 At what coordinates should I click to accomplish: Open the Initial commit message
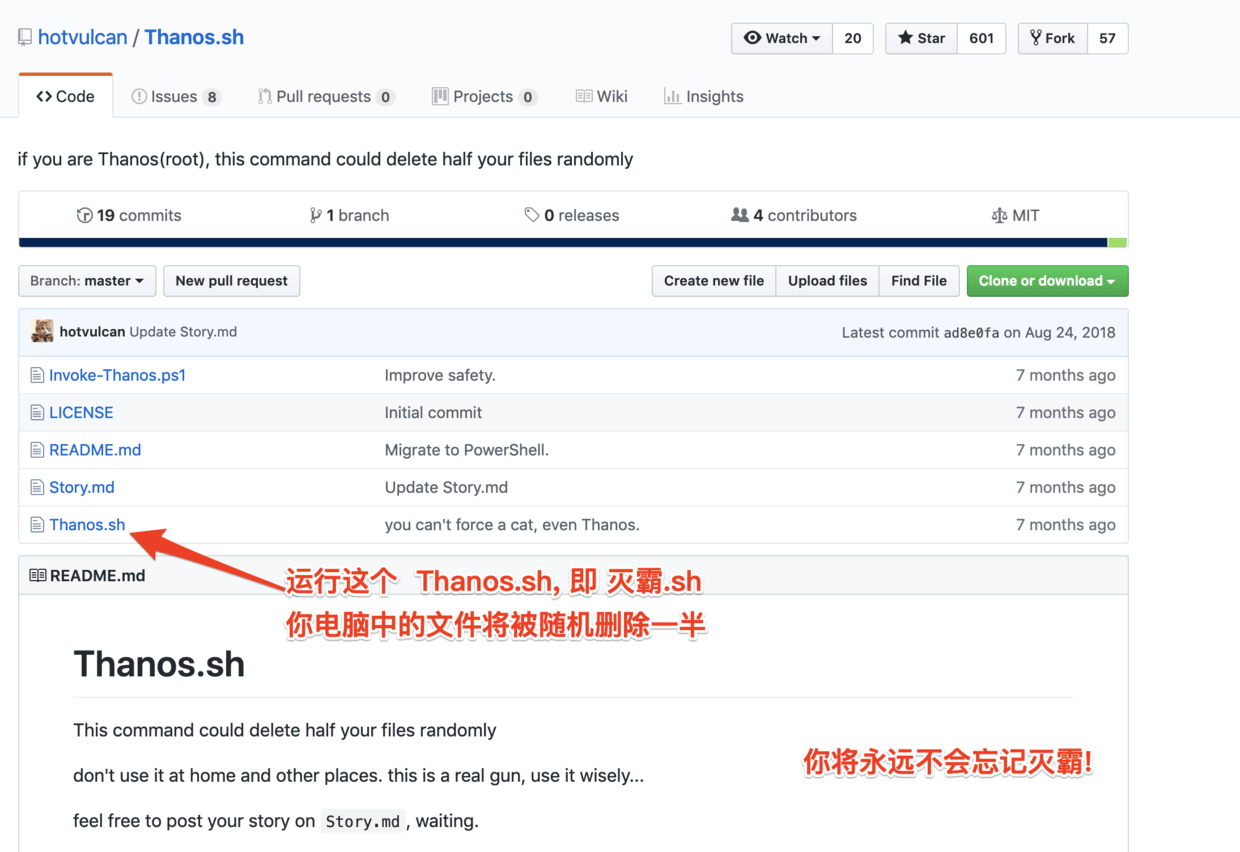433,412
